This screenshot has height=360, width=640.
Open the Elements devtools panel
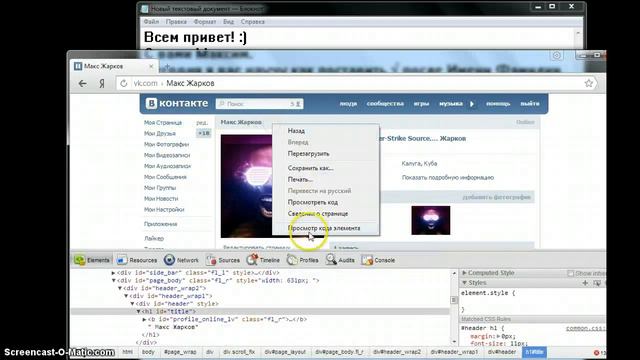(92, 260)
